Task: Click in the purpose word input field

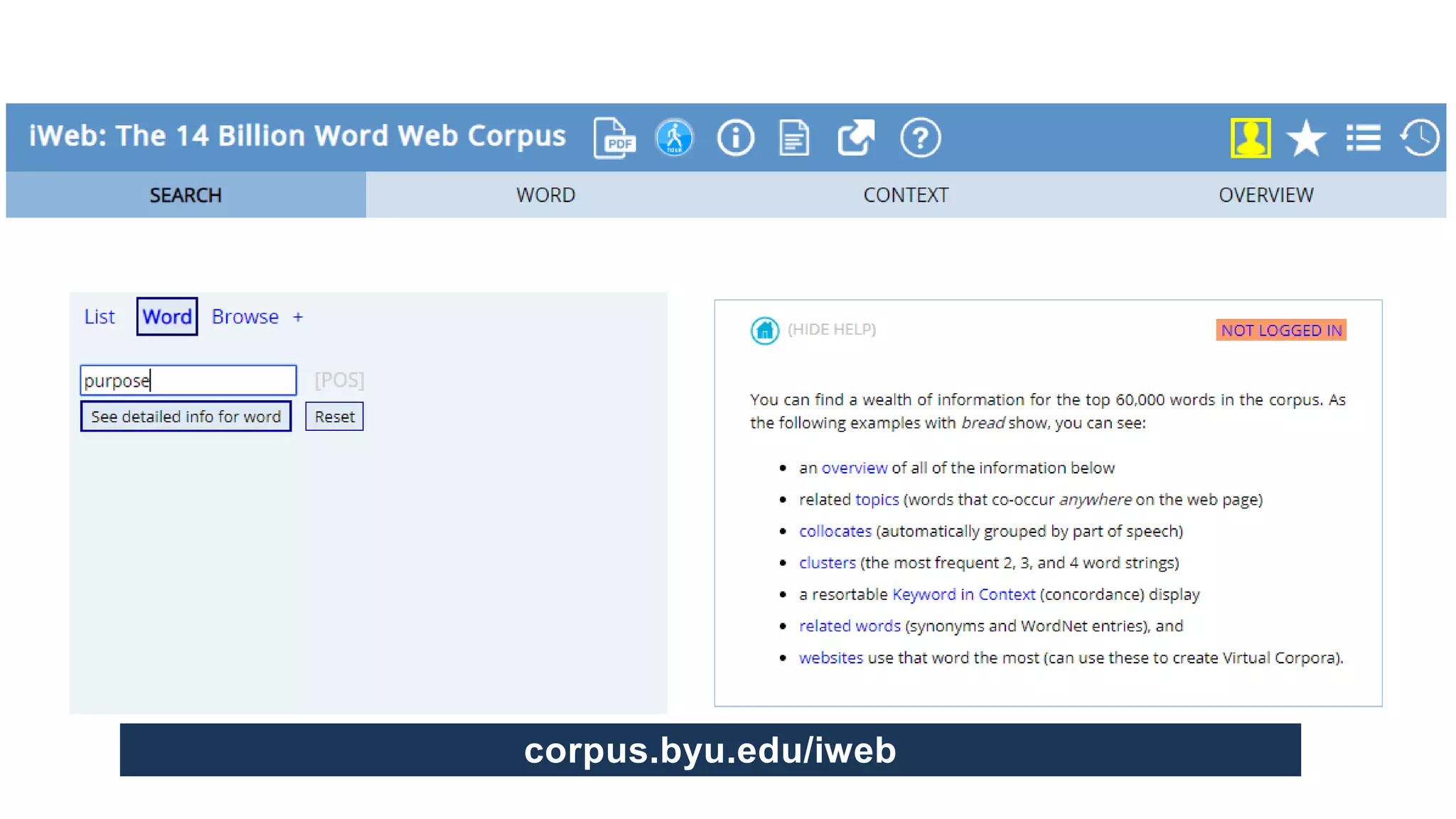Action: click(x=188, y=380)
